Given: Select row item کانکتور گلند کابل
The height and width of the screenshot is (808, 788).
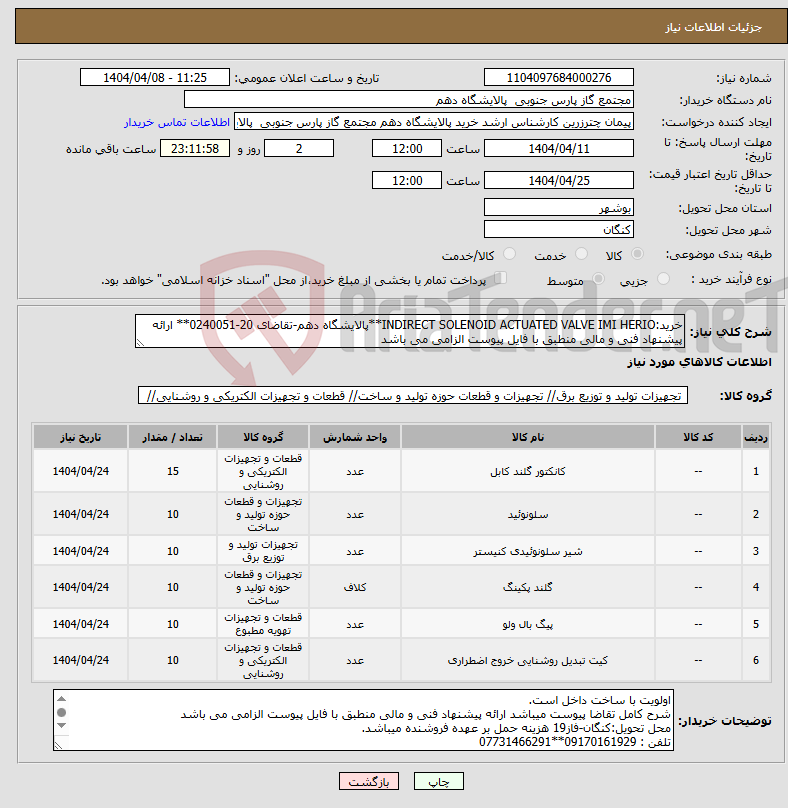Looking at the screenshot, I should pos(528,471).
